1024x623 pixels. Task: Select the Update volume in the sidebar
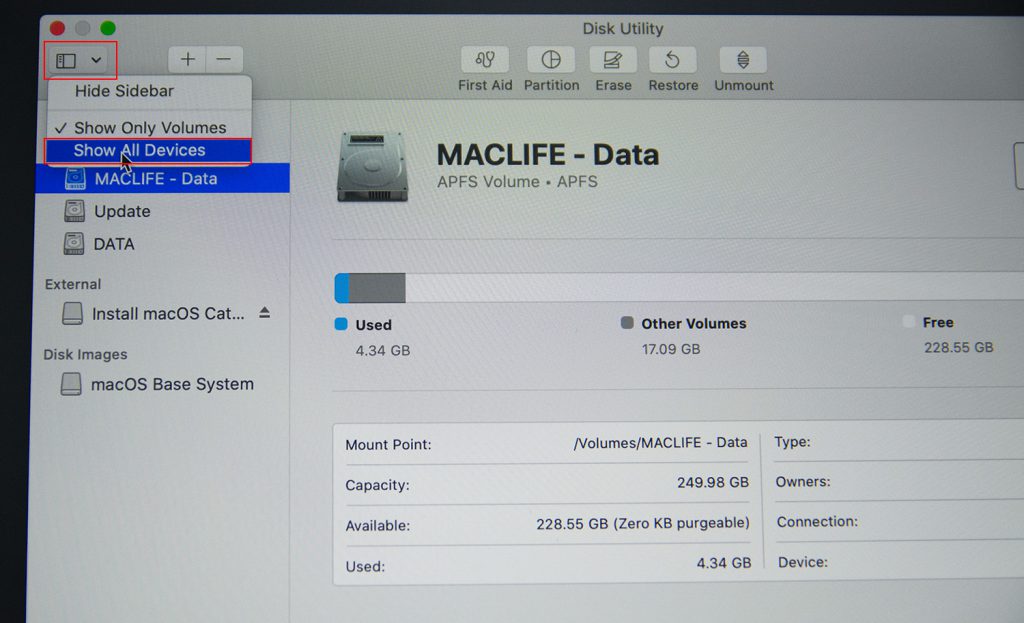click(x=122, y=211)
